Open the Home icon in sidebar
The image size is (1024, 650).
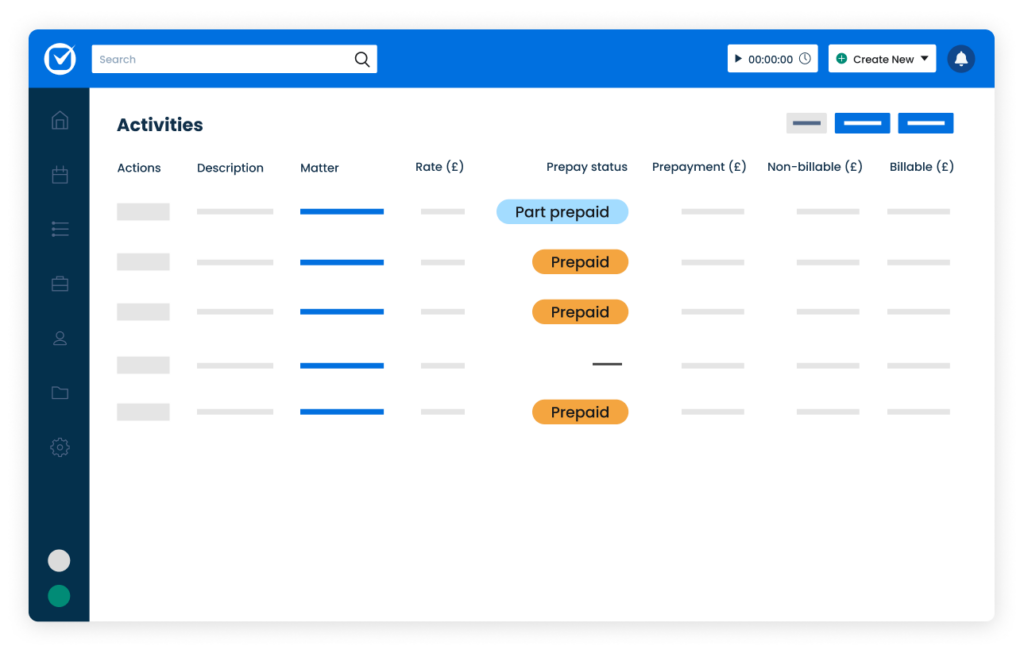coord(60,121)
